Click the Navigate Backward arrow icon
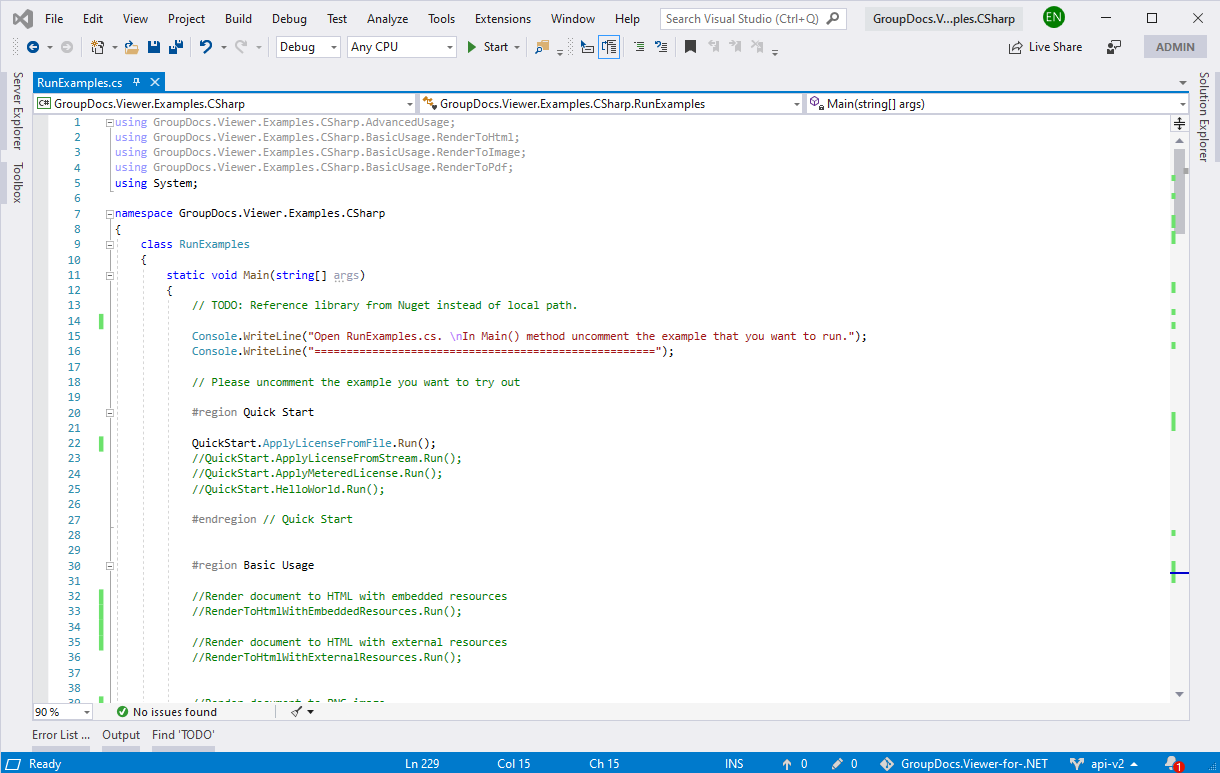The width and height of the screenshot is (1220, 773). pyautogui.click(x=33, y=47)
